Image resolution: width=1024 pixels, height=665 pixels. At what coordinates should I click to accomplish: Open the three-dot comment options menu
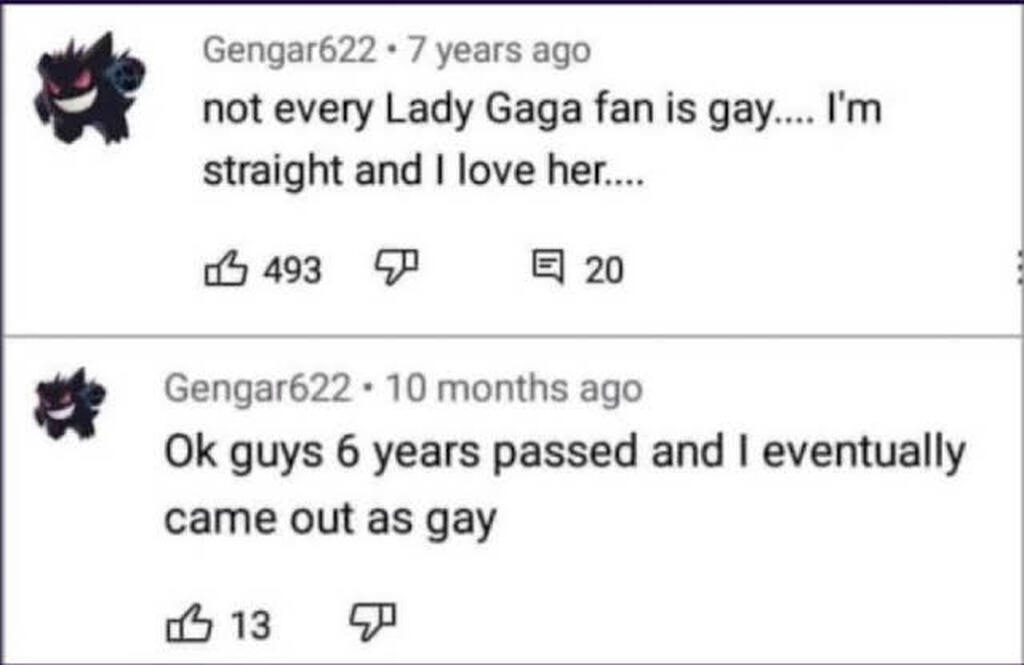[1018, 268]
